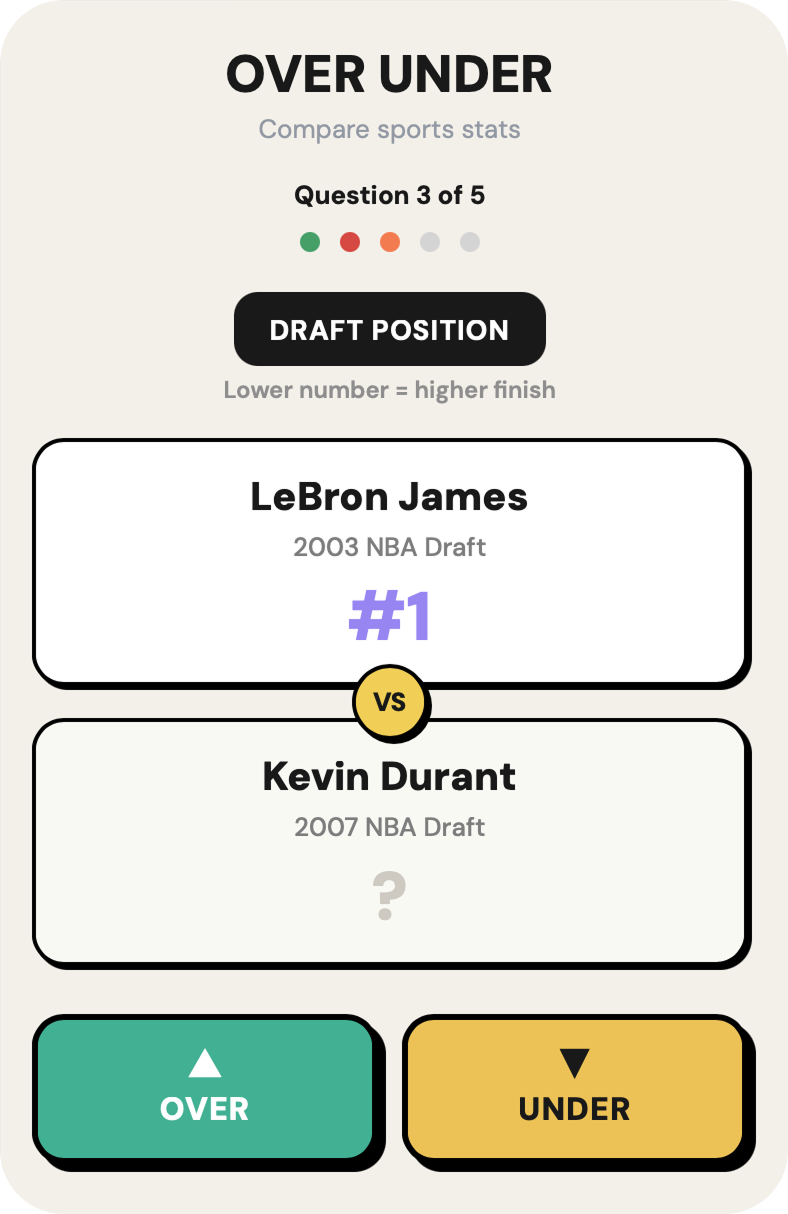Click the 2003 NBA Draft label
Screen dimensions: 788x1214
click(x=390, y=547)
